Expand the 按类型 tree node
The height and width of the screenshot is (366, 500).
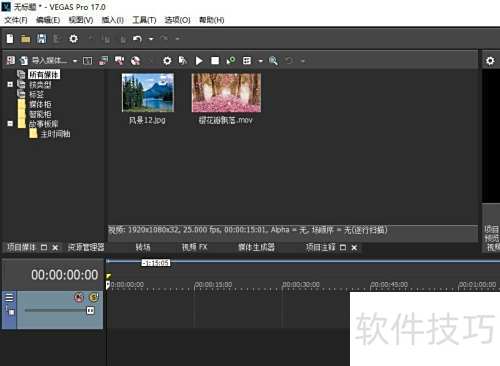tap(10, 84)
